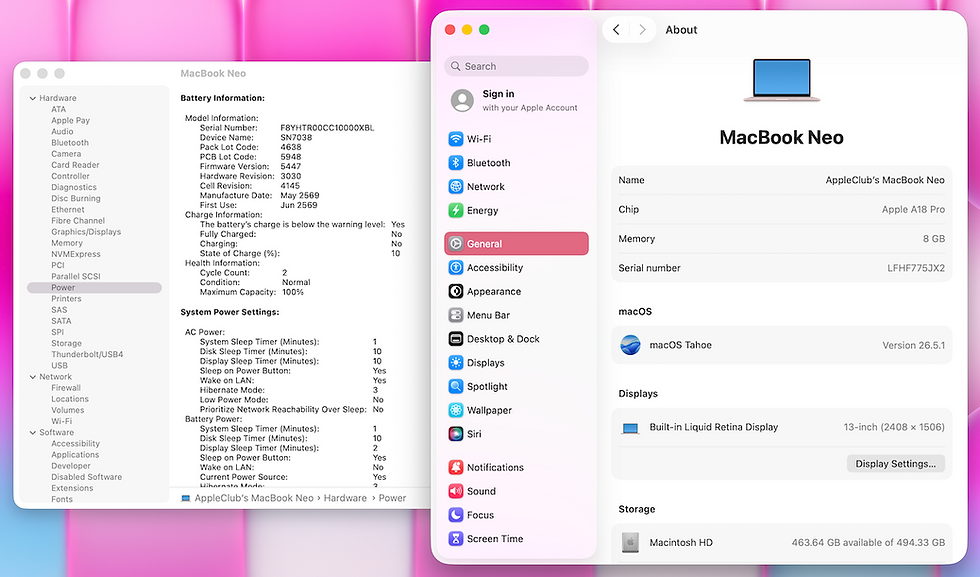Open the Wallpaper flower icon
The height and width of the screenshot is (577, 980).
(x=456, y=410)
